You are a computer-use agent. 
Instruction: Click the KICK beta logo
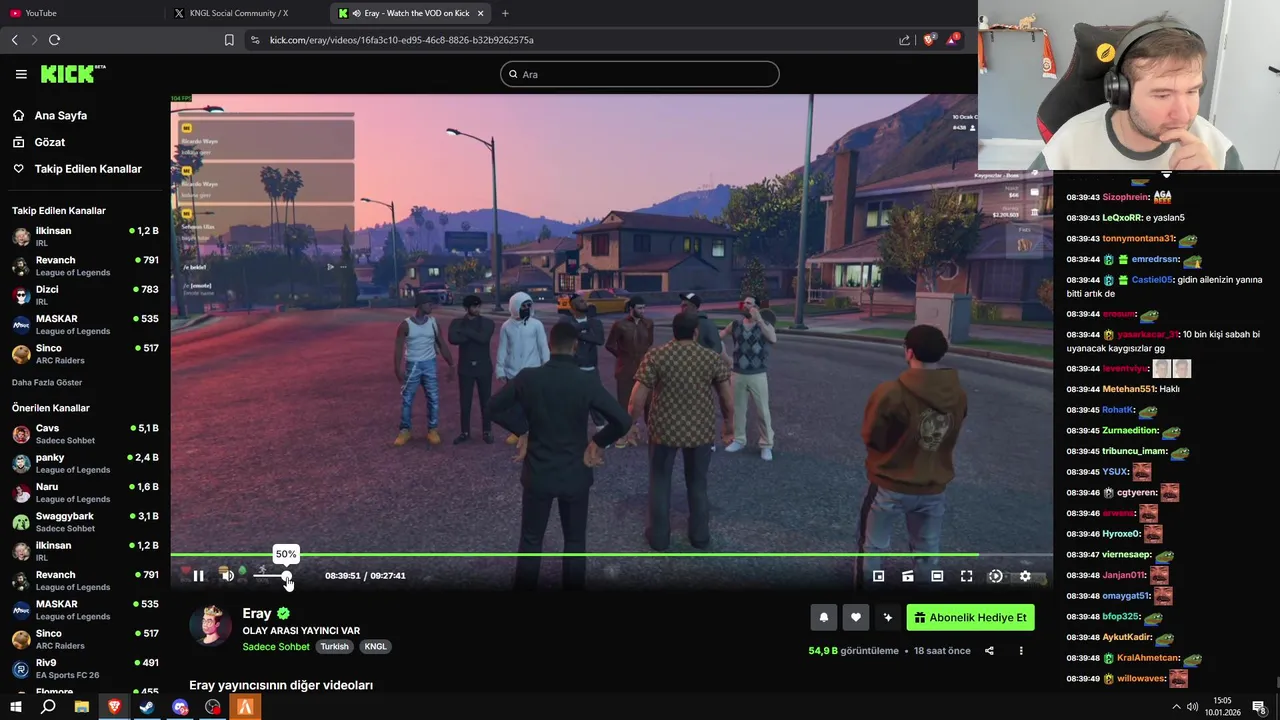tap(73, 74)
